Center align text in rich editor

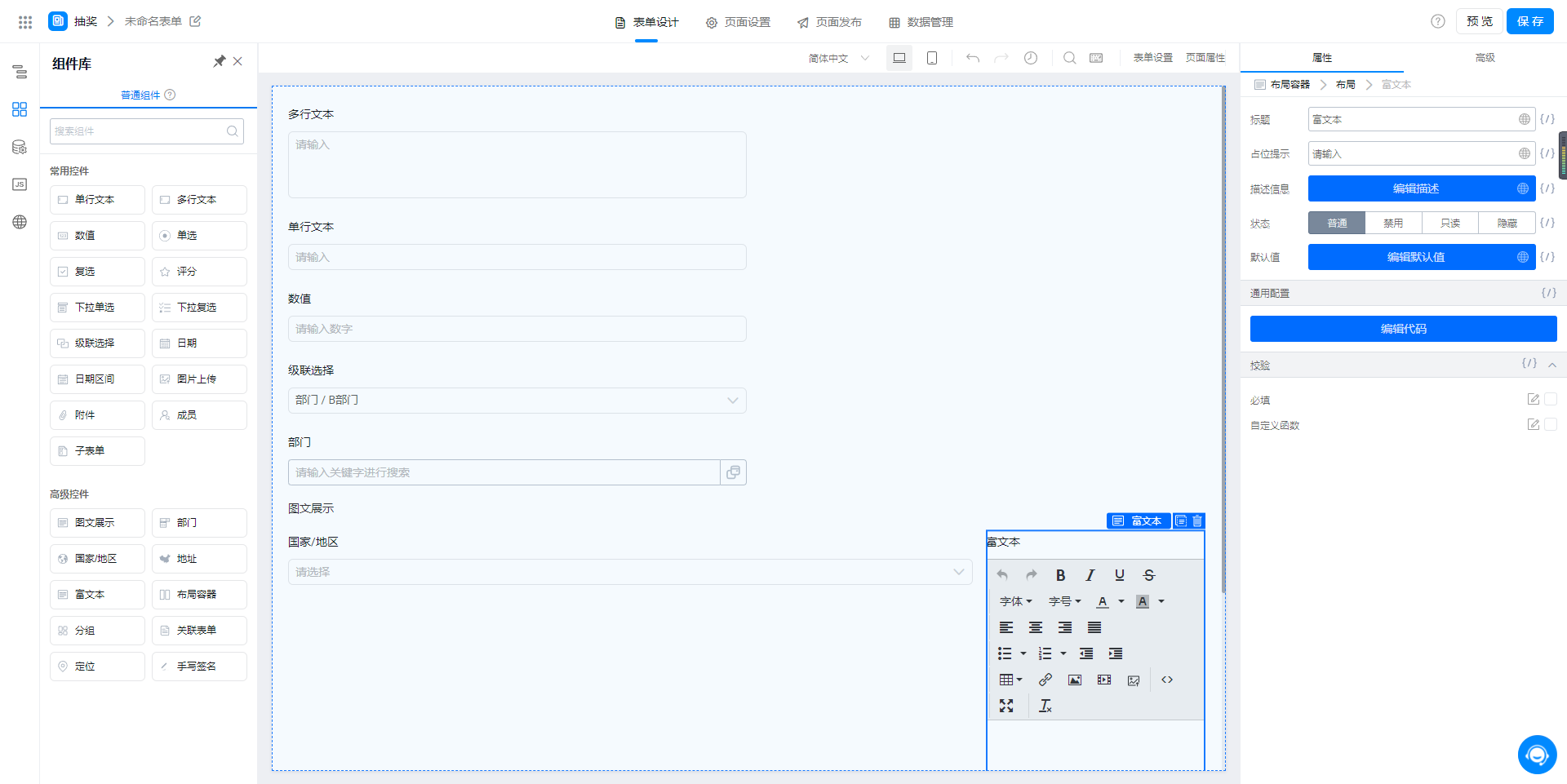[x=1036, y=627]
